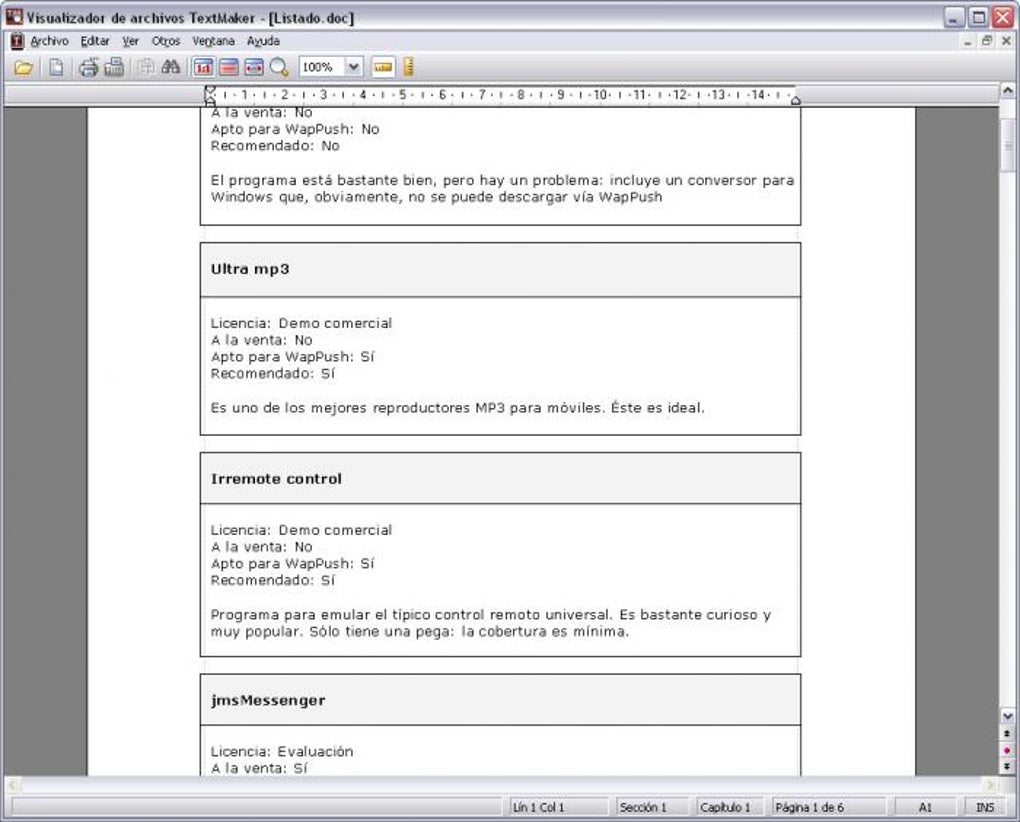
Task: Click the 'Lín 1 Col 1' status field
Action: [x=561, y=807]
